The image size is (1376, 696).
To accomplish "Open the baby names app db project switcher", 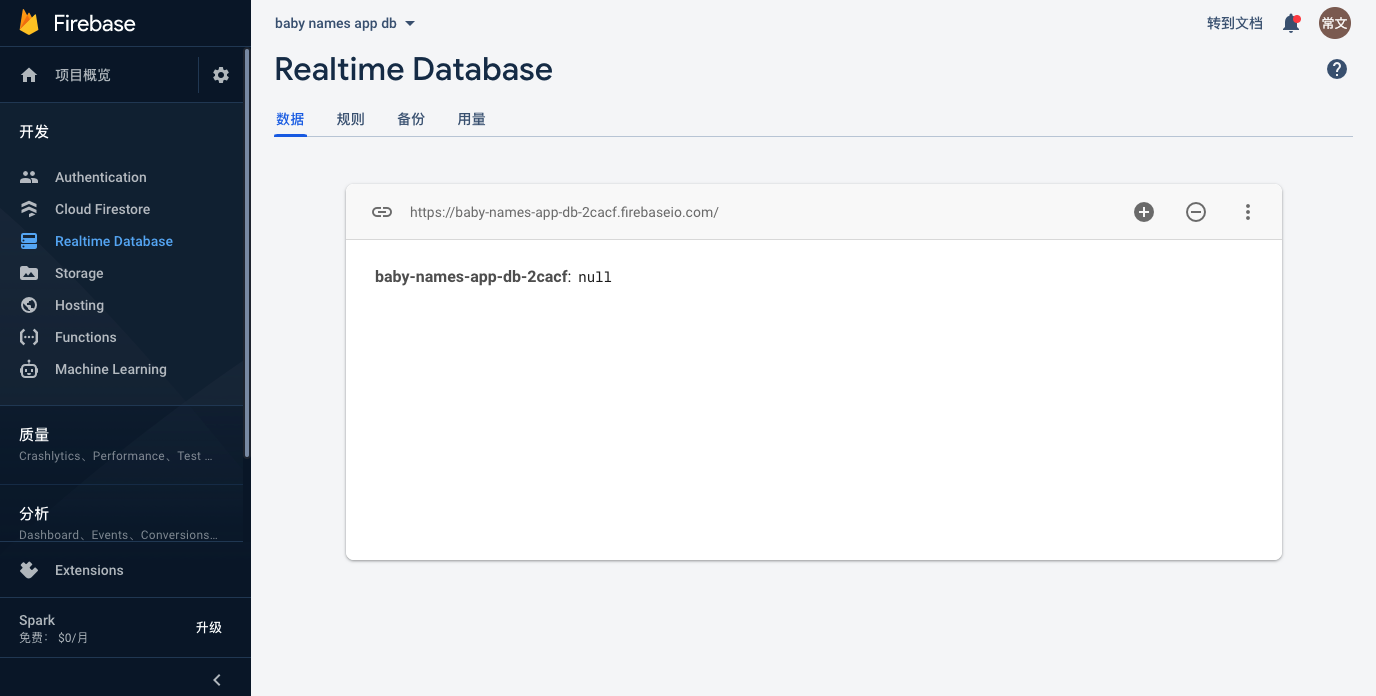I will tap(344, 23).
